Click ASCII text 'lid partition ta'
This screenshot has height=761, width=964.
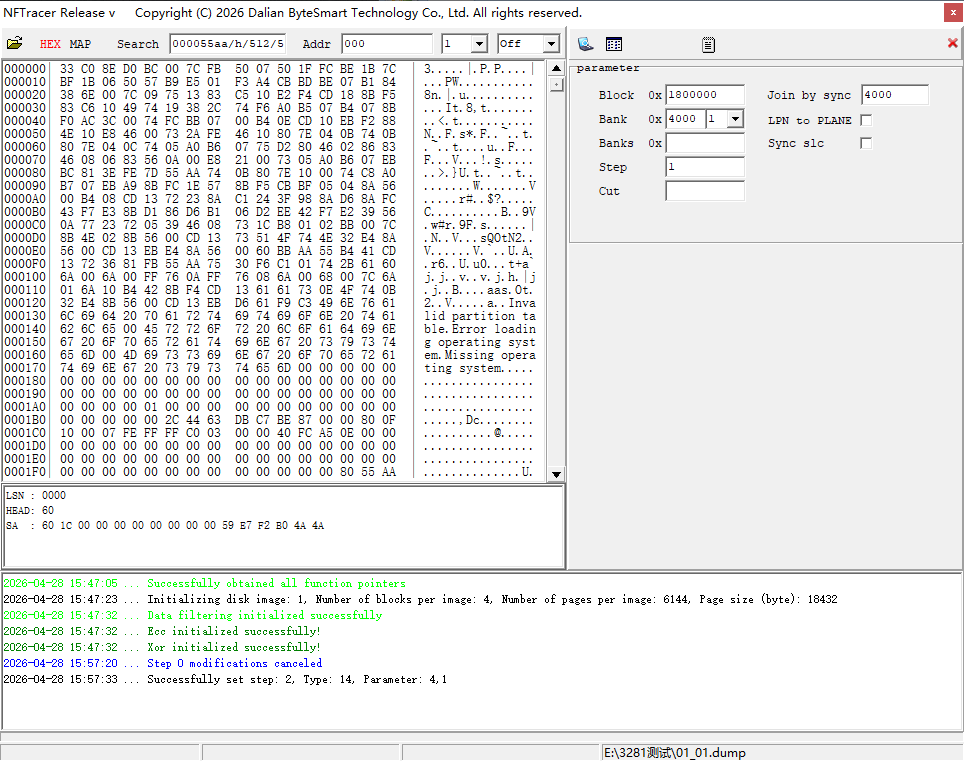[480, 316]
